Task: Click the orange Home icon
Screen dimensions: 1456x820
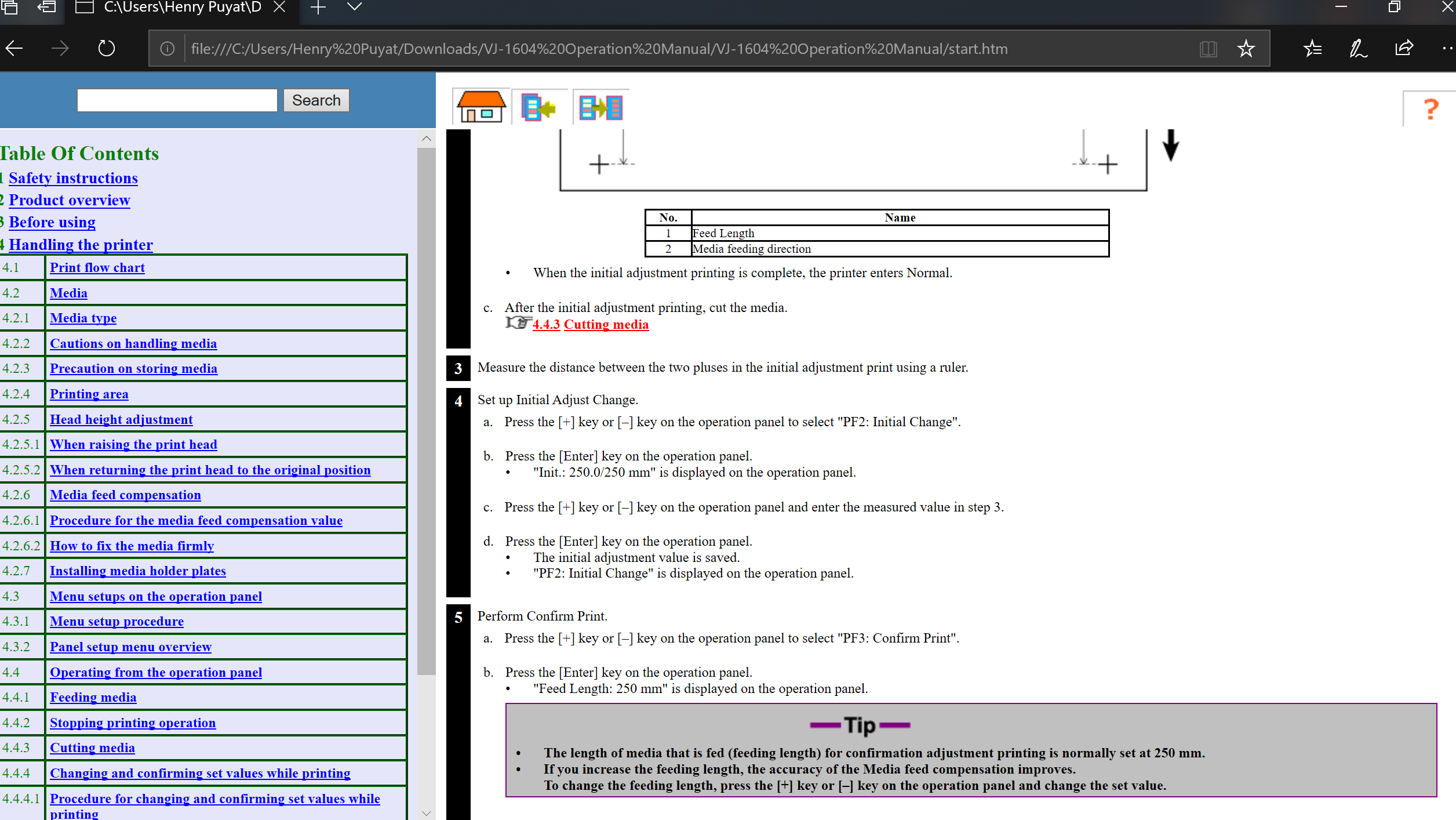Action: point(481,107)
